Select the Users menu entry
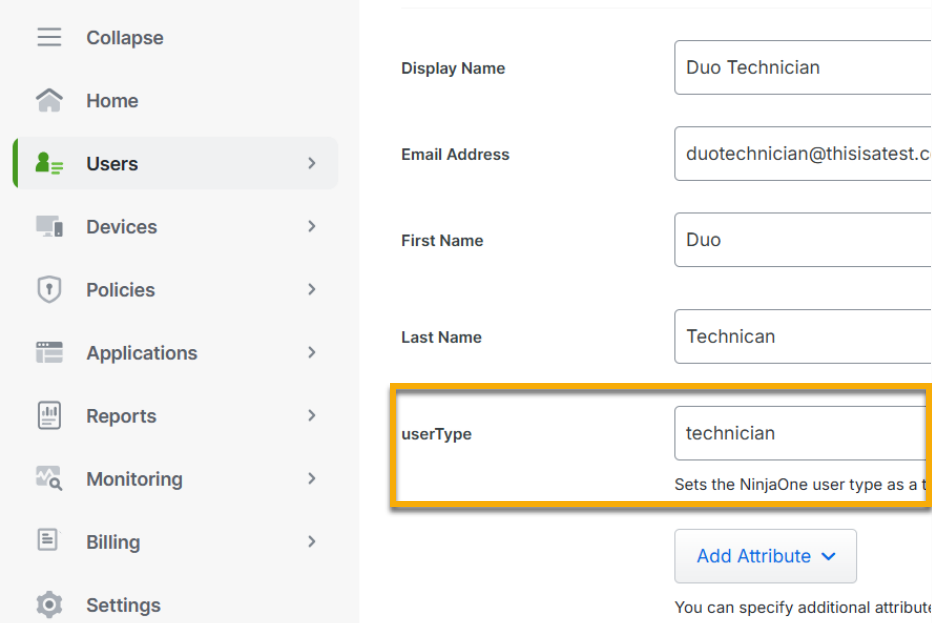The image size is (932, 623). [x=111, y=163]
